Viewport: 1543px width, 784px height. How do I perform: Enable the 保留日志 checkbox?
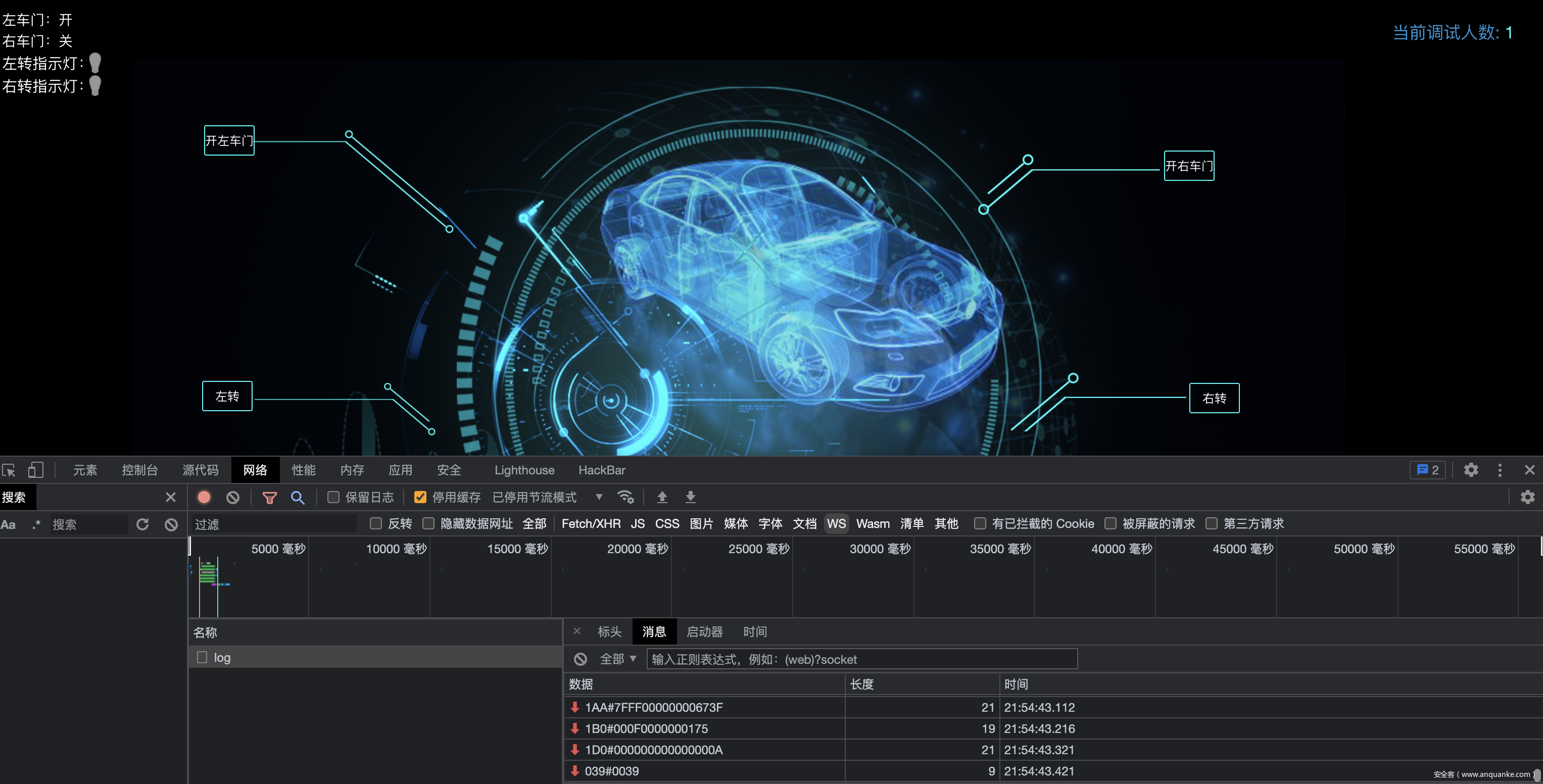tap(333, 497)
